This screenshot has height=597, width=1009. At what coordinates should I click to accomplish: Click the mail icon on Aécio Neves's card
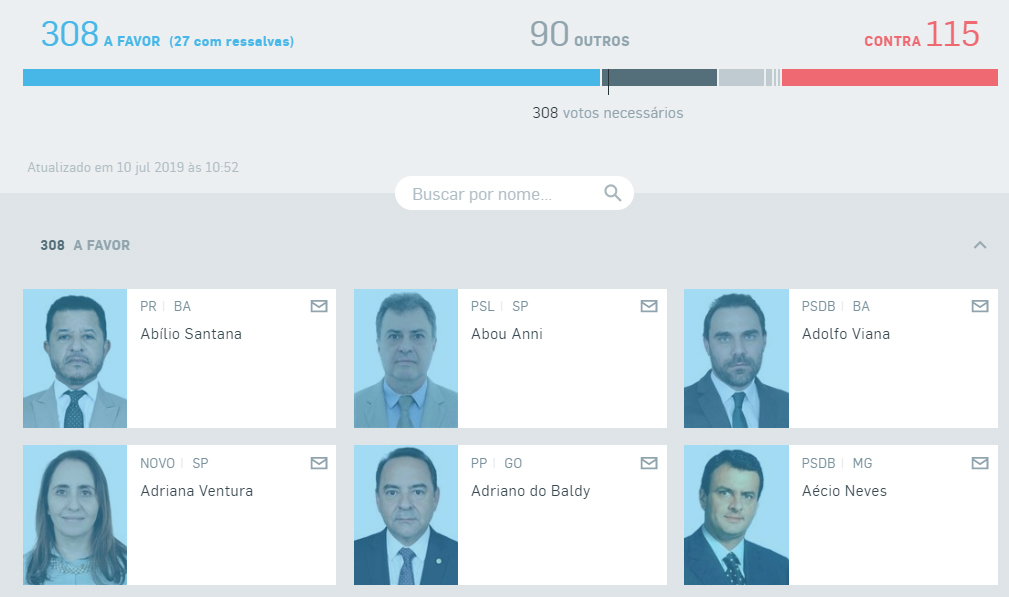[x=980, y=463]
